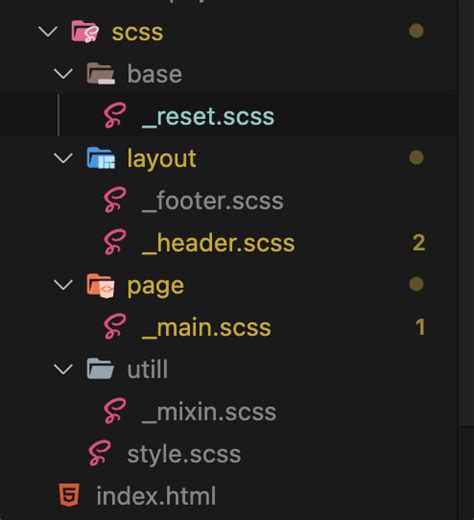Open the _footer.scss file
The image size is (474, 520).
(x=213, y=200)
